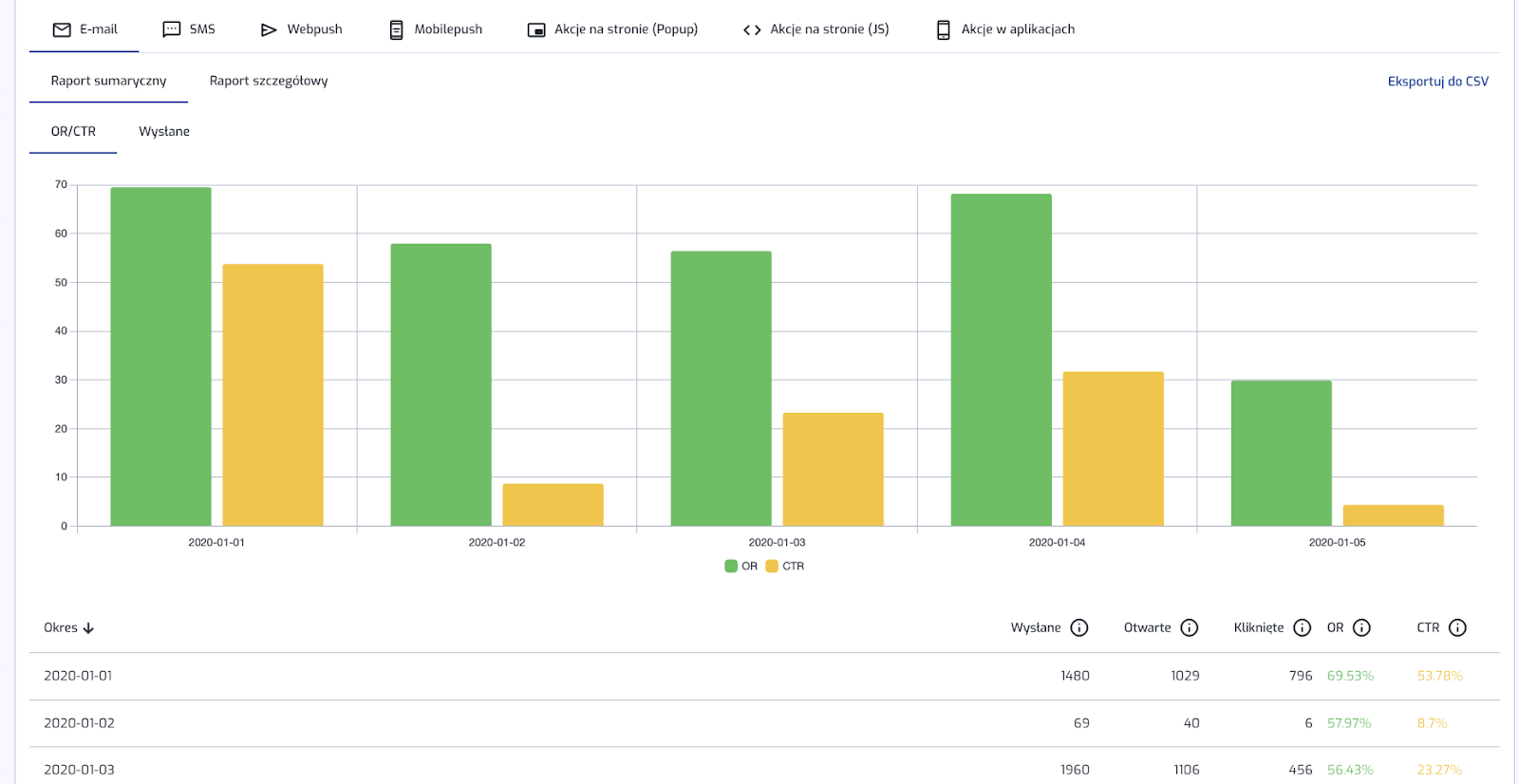Open the Akcje w aplikacjach tab
This screenshot has height=784, width=1519.
(1006, 29)
